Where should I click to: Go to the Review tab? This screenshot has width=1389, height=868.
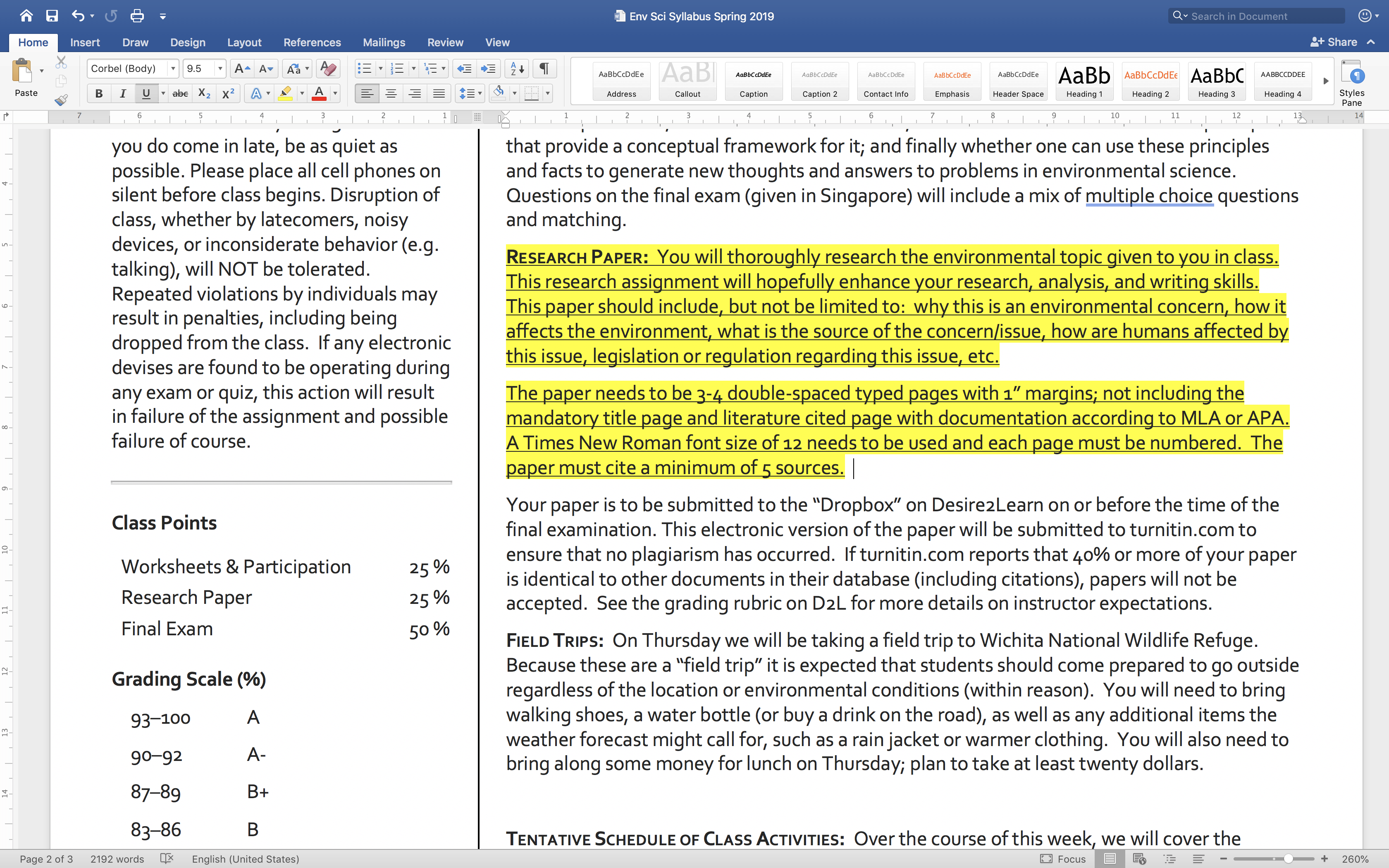[445, 43]
